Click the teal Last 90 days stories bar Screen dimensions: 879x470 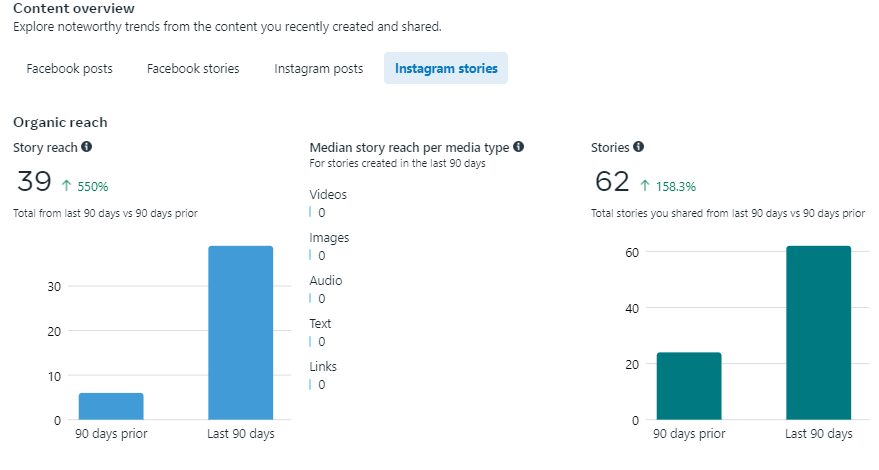tap(818, 333)
